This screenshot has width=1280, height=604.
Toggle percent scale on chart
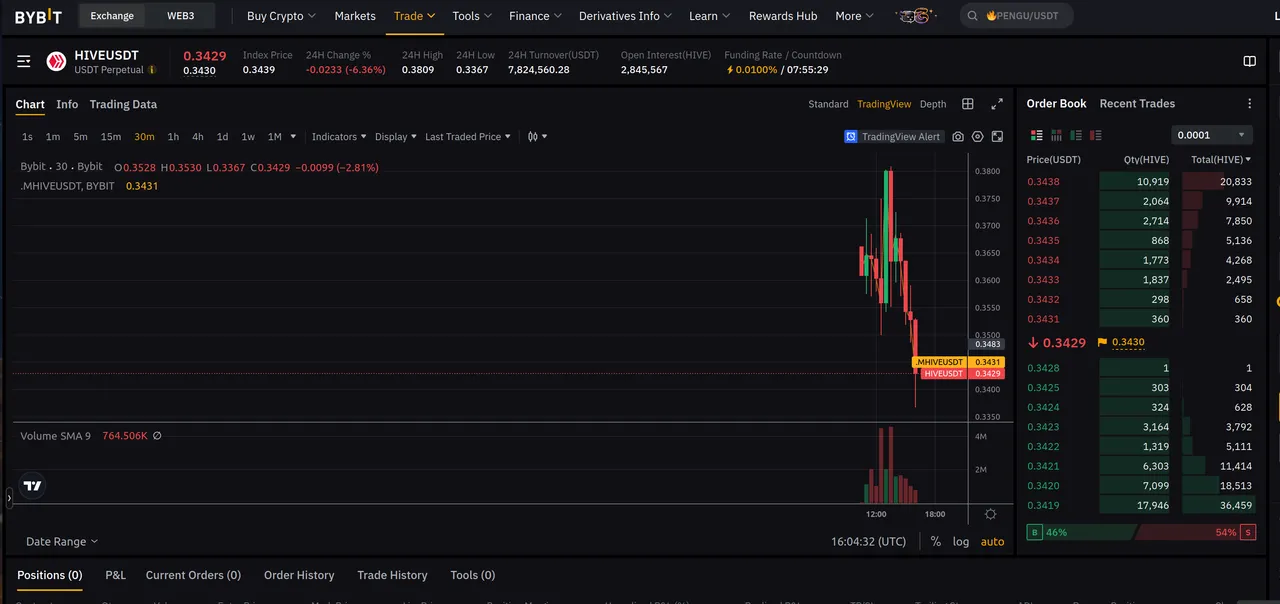coord(935,541)
